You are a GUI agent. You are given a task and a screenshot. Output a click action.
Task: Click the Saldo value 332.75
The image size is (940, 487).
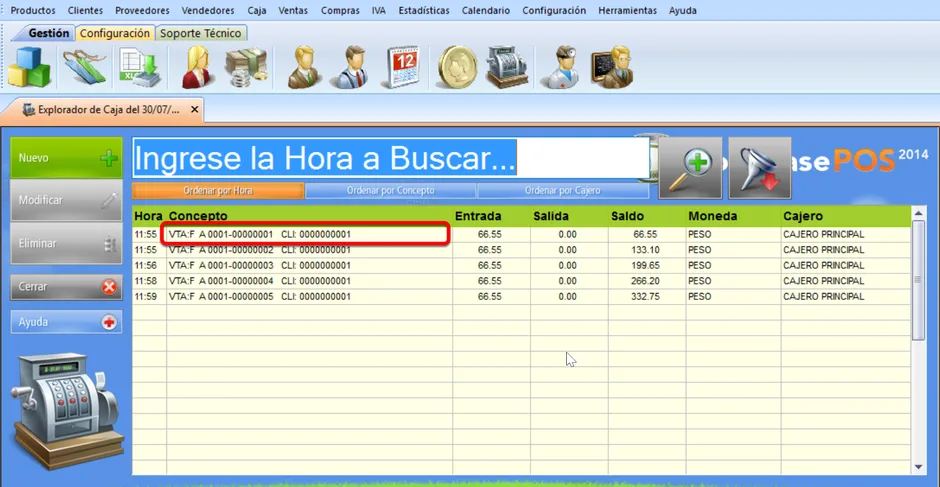coord(645,297)
